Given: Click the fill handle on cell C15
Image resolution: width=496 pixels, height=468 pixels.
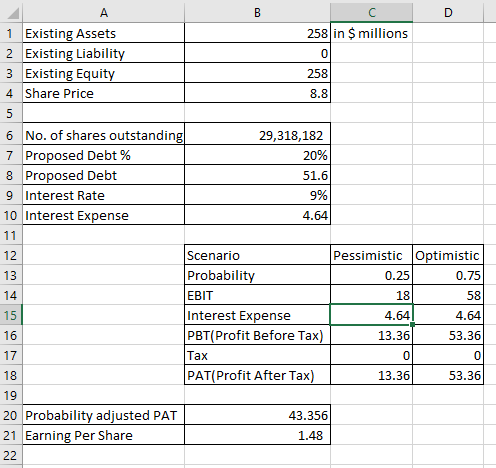Looking at the screenshot, I should point(412,324).
